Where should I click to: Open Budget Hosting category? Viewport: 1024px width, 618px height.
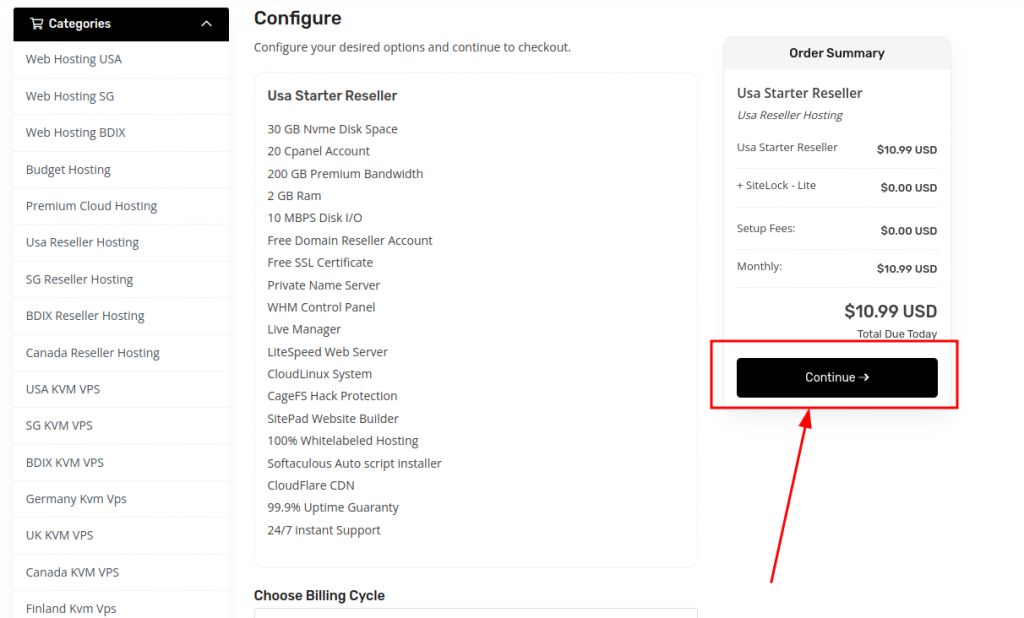[68, 170]
